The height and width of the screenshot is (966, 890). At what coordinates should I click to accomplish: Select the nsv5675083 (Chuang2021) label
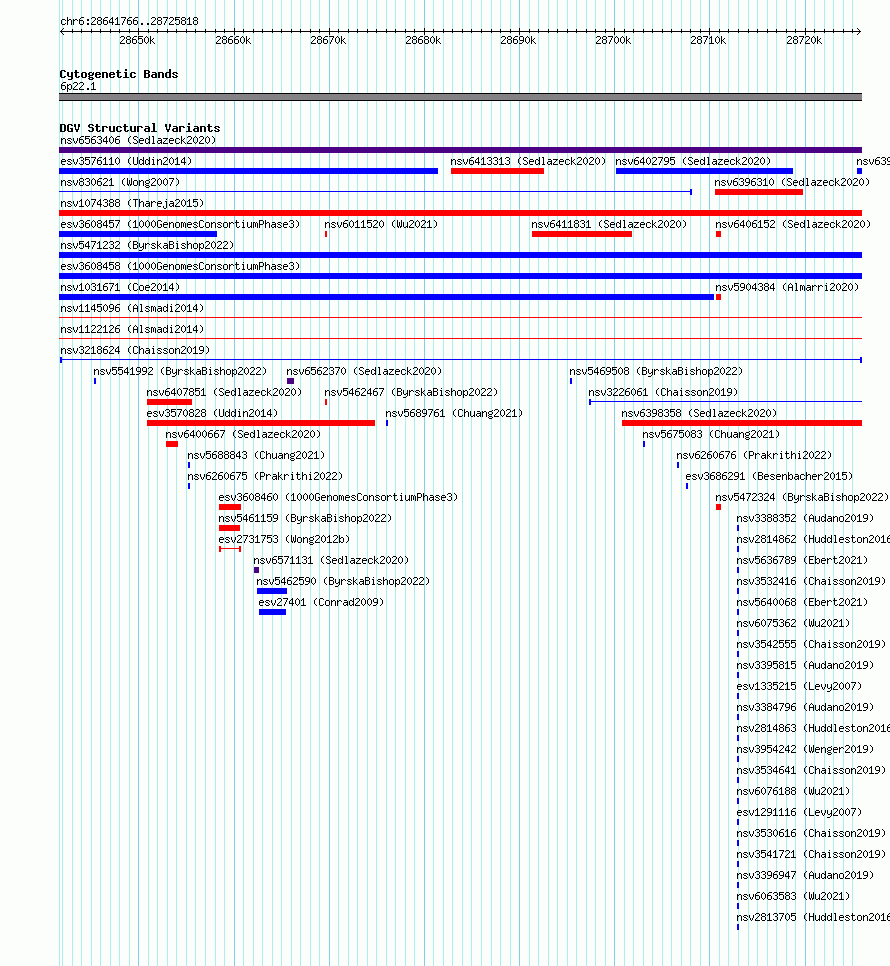(711, 434)
